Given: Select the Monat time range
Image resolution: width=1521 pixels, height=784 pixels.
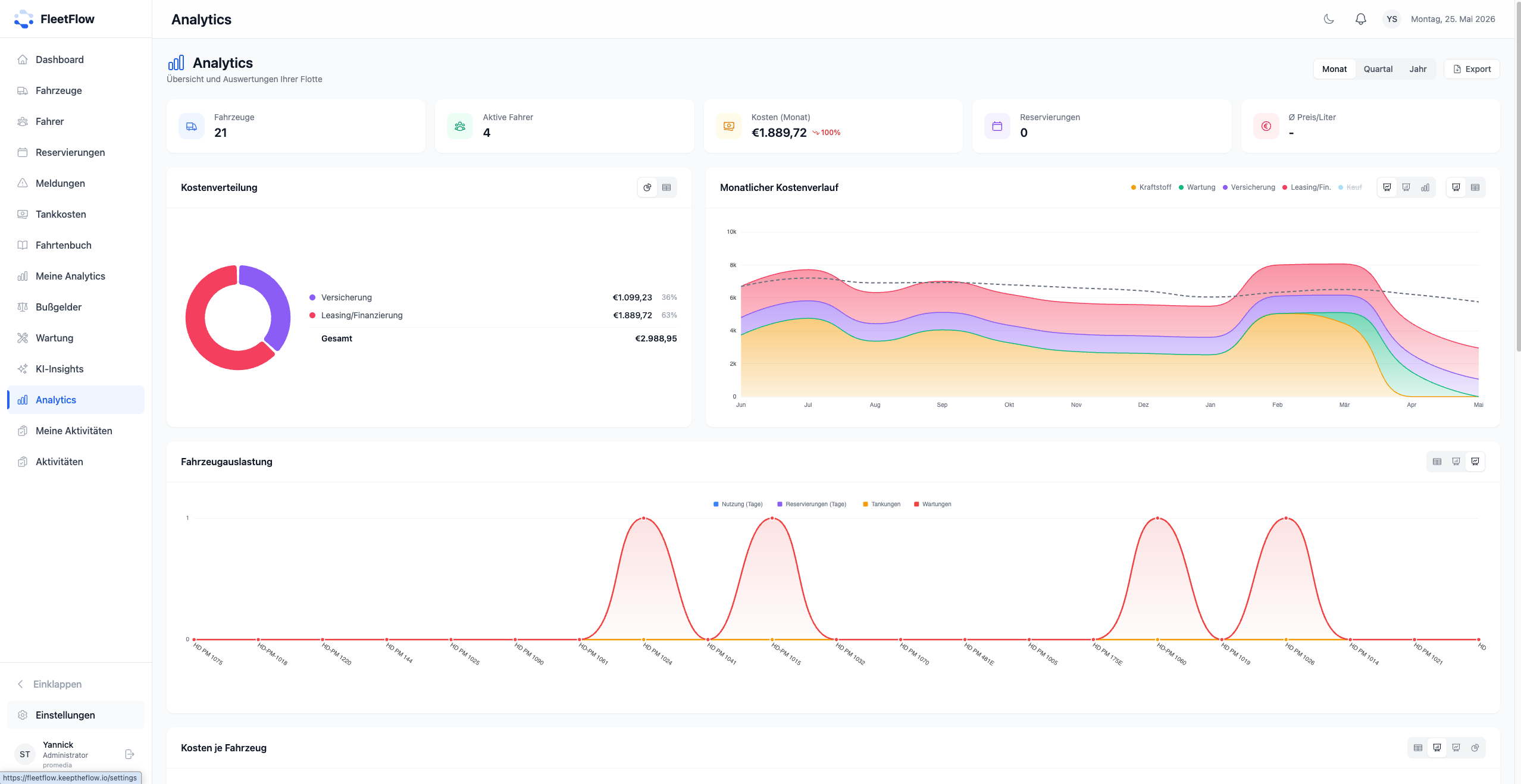Looking at the screenshot, I should pos(1334,69).
